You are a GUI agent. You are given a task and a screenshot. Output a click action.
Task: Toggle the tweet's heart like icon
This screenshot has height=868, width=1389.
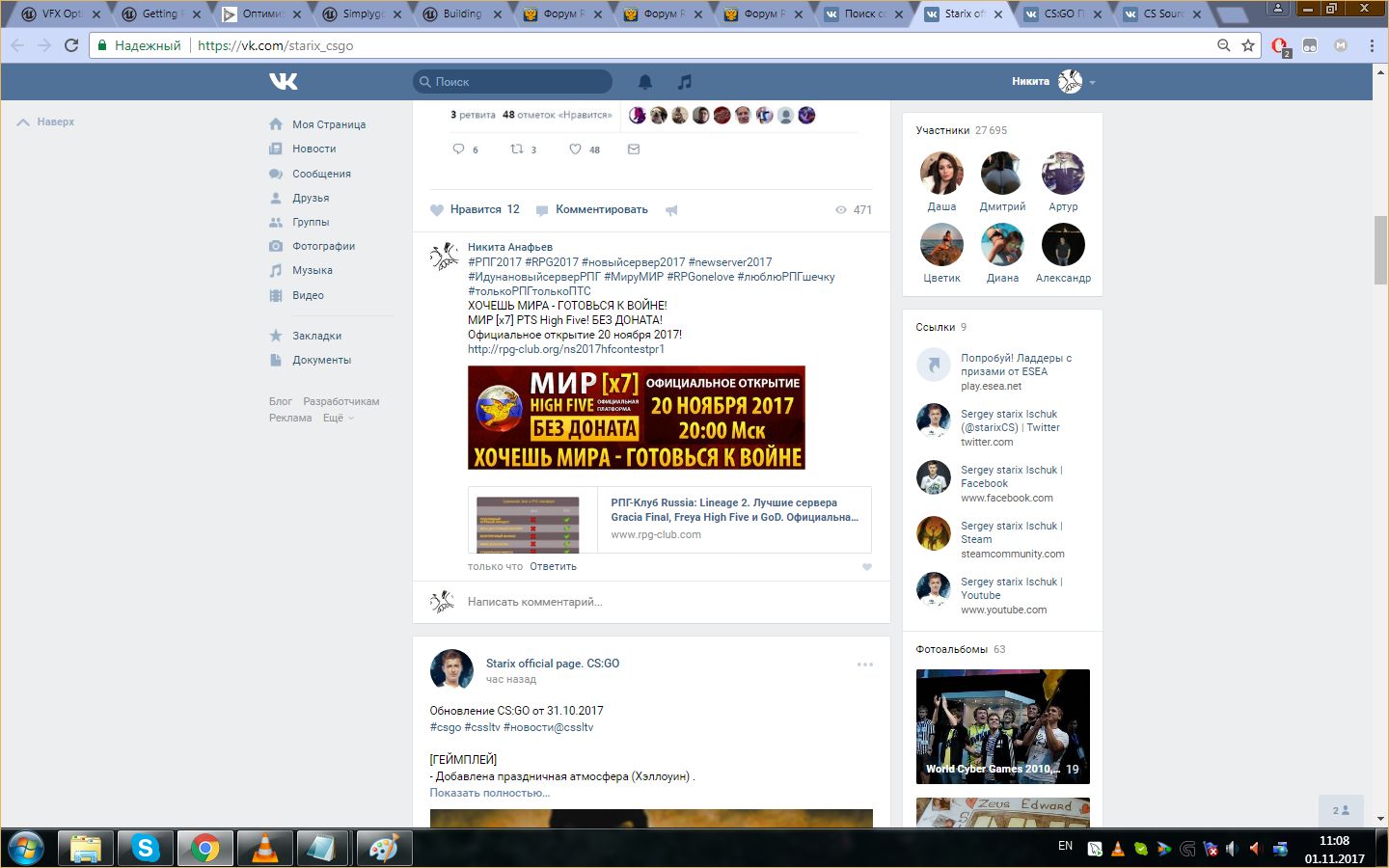575,149
